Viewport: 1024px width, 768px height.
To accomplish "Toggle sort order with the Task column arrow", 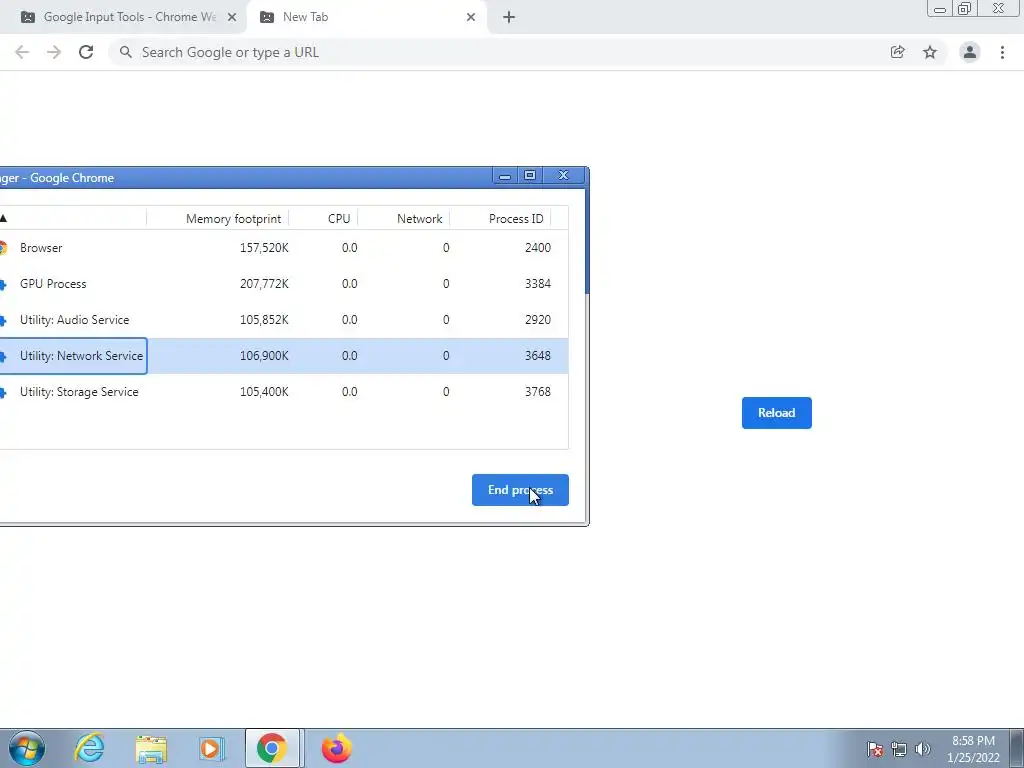I will 3,218.
